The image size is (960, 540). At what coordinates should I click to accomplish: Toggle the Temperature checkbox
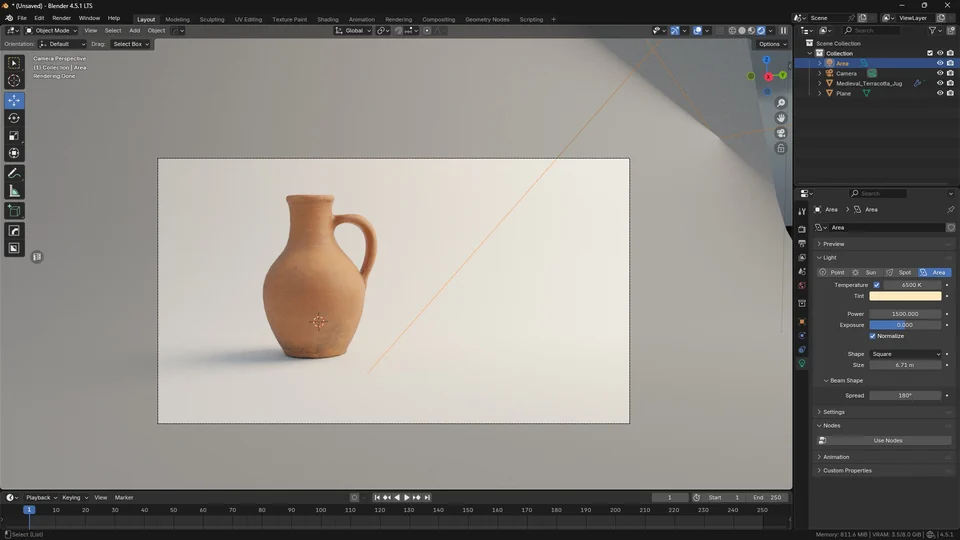coord(876,285)
